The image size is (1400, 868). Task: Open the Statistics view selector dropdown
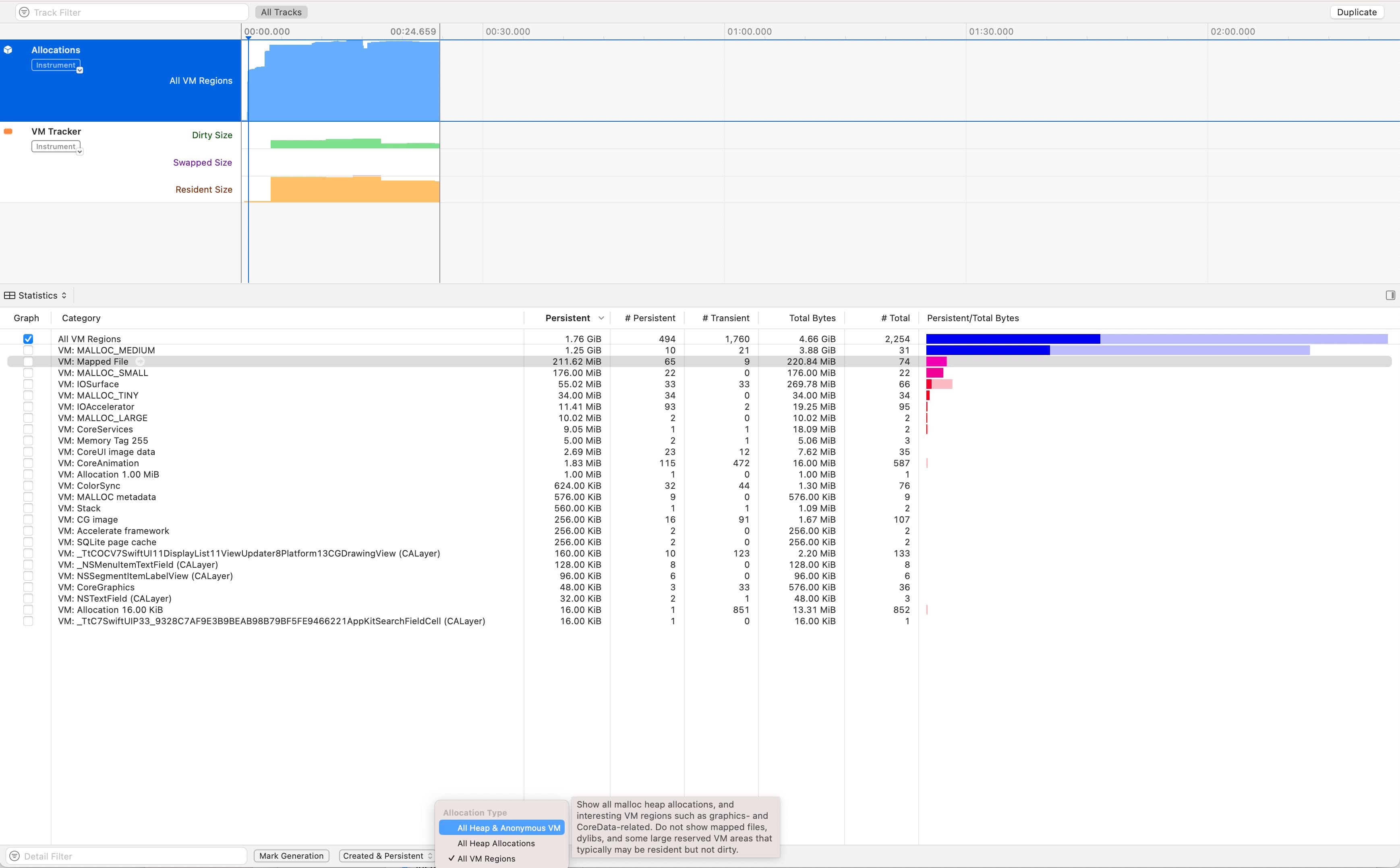pos(63,295)
